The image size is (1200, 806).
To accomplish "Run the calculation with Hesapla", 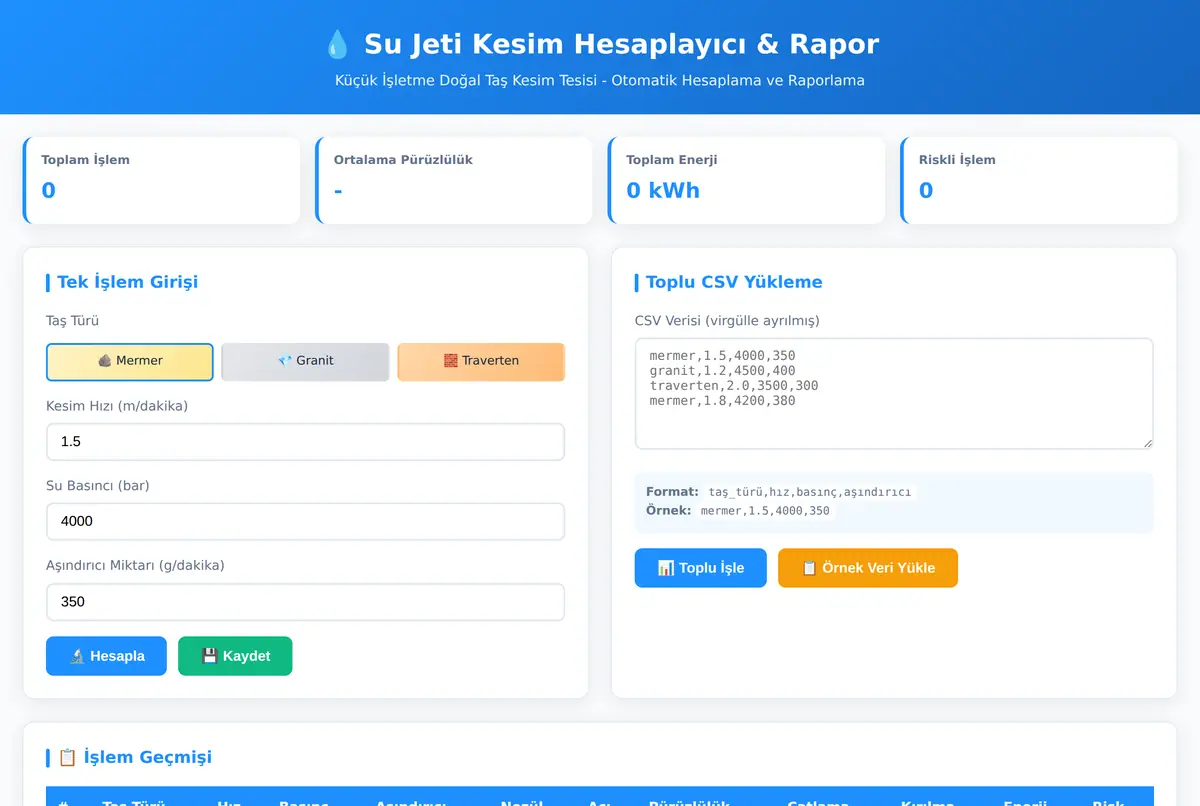I will click(x=106, y=656).
